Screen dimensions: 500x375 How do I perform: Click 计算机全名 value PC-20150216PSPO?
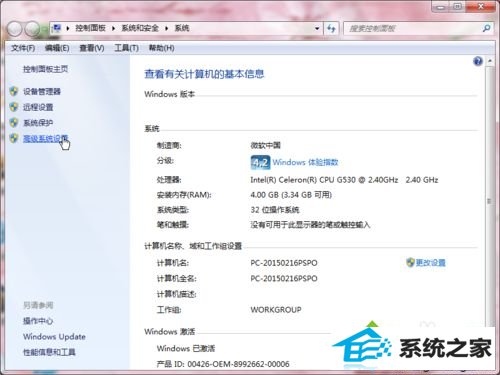pos(284,279)
